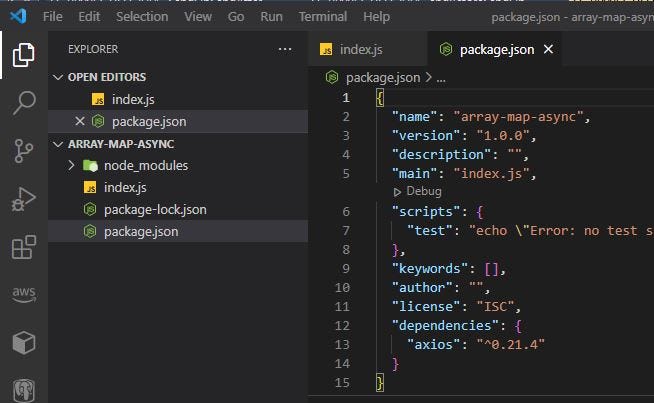Open the Extensions view
The height and width of the screenshot is (403, 654).
(x=23, y=247)
